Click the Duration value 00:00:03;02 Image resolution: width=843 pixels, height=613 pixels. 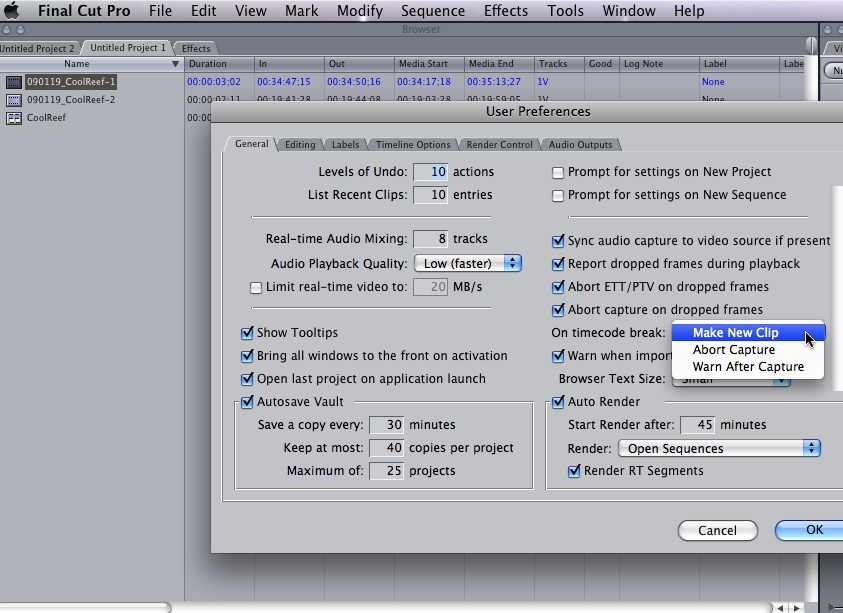pyautogui.click(x=214, y=82)
